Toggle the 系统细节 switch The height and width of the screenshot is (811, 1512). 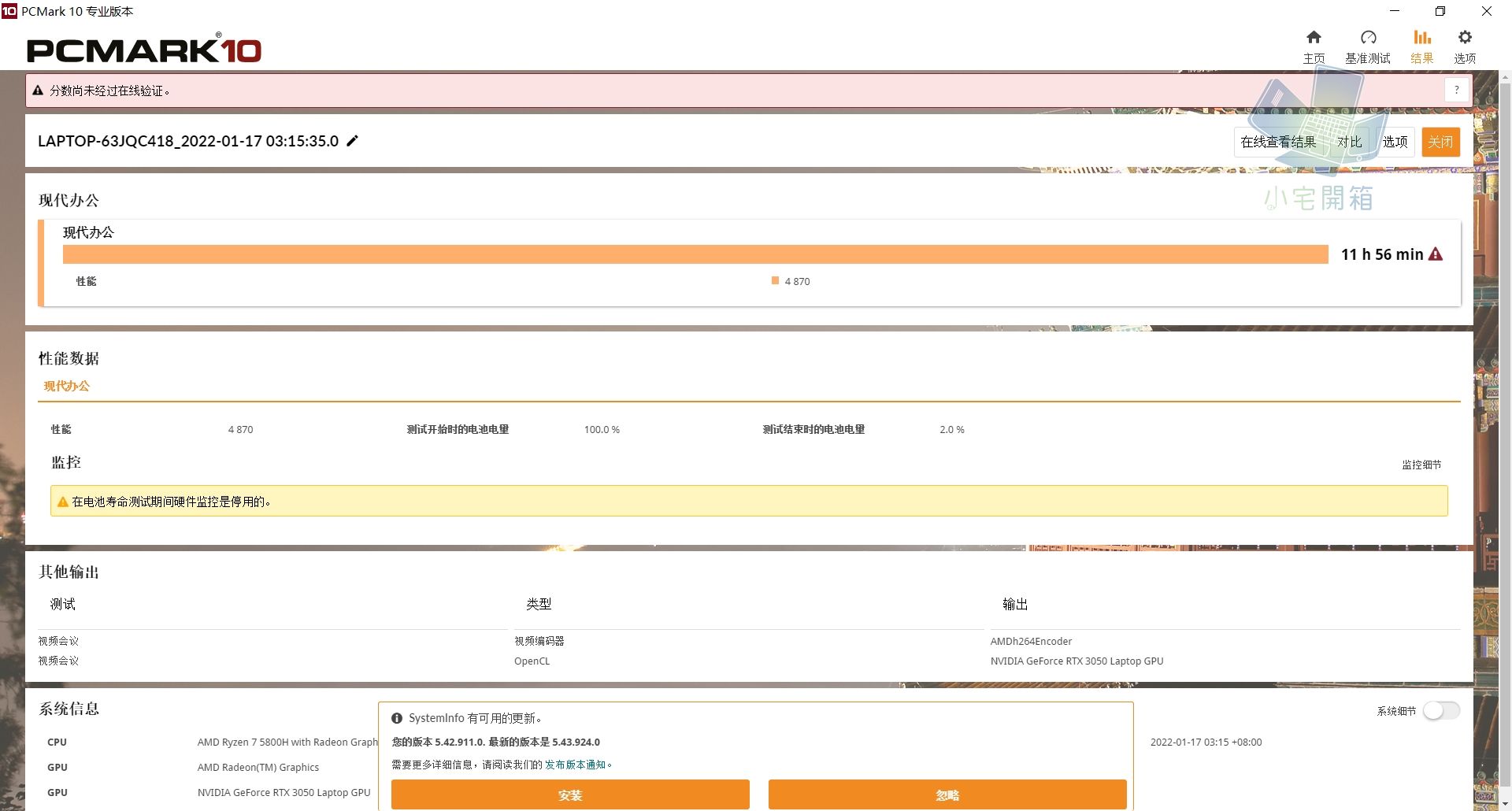pyautogui.click(x=1441, y=710)
